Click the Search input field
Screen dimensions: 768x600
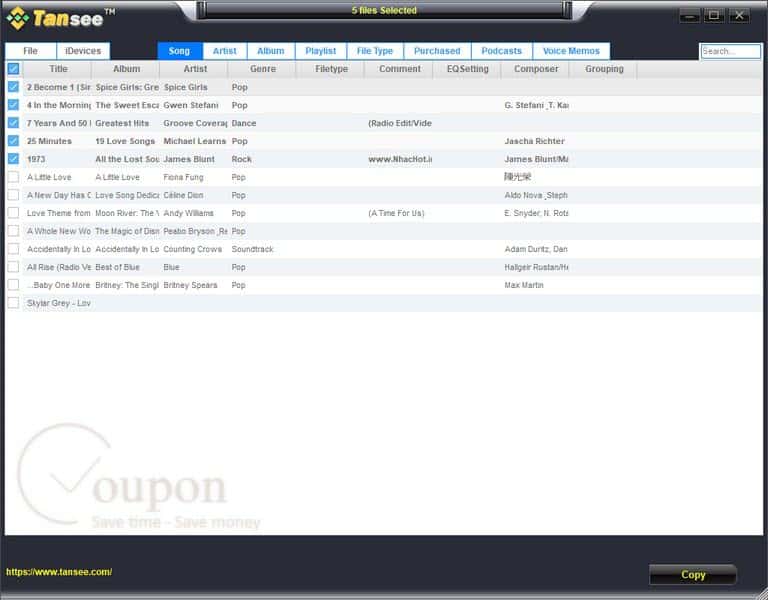[x=730, y=51]
